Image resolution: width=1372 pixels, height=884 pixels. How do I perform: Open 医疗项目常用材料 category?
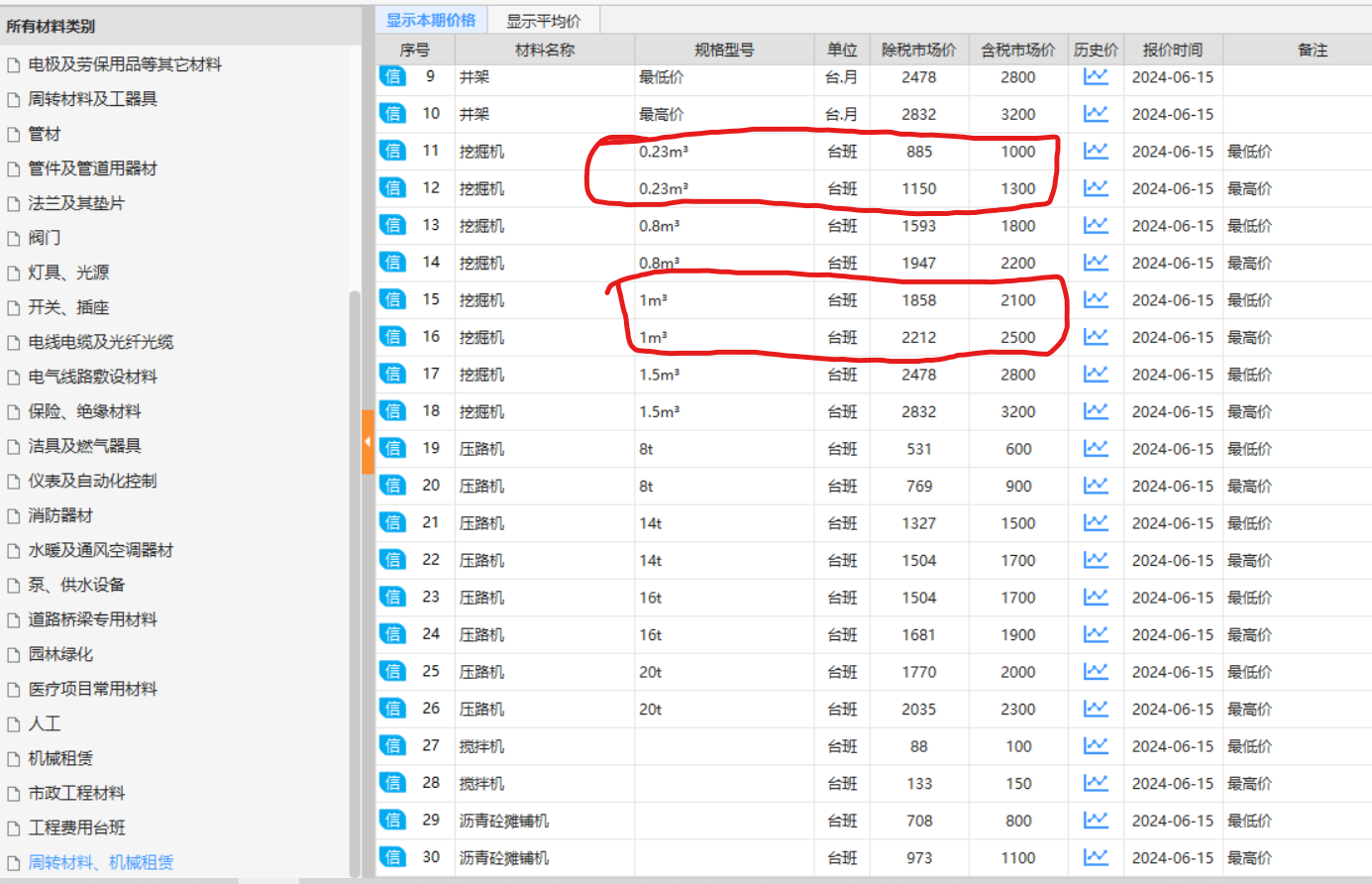92,689
